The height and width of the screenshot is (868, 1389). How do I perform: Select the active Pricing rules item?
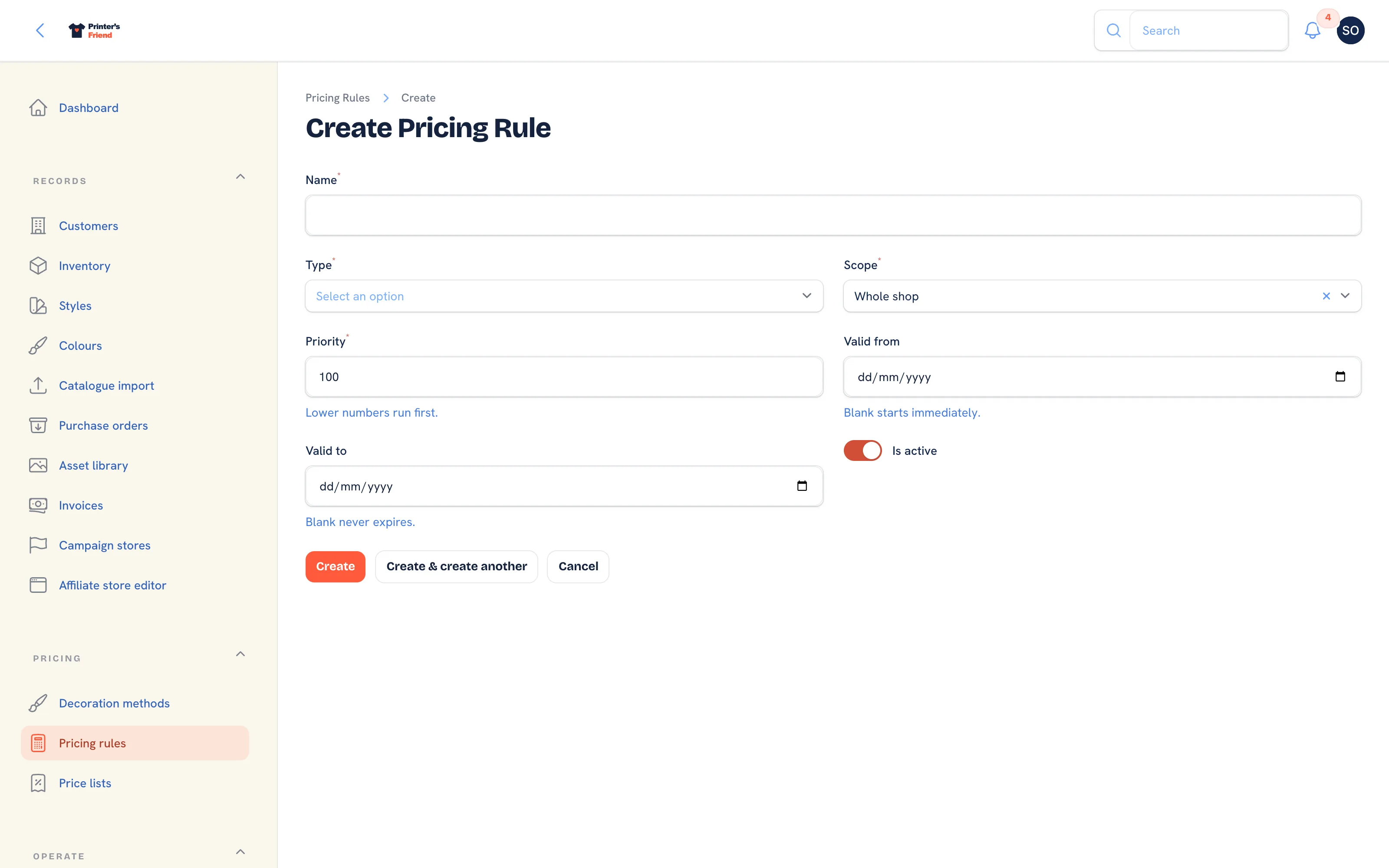tap(135, 743)
